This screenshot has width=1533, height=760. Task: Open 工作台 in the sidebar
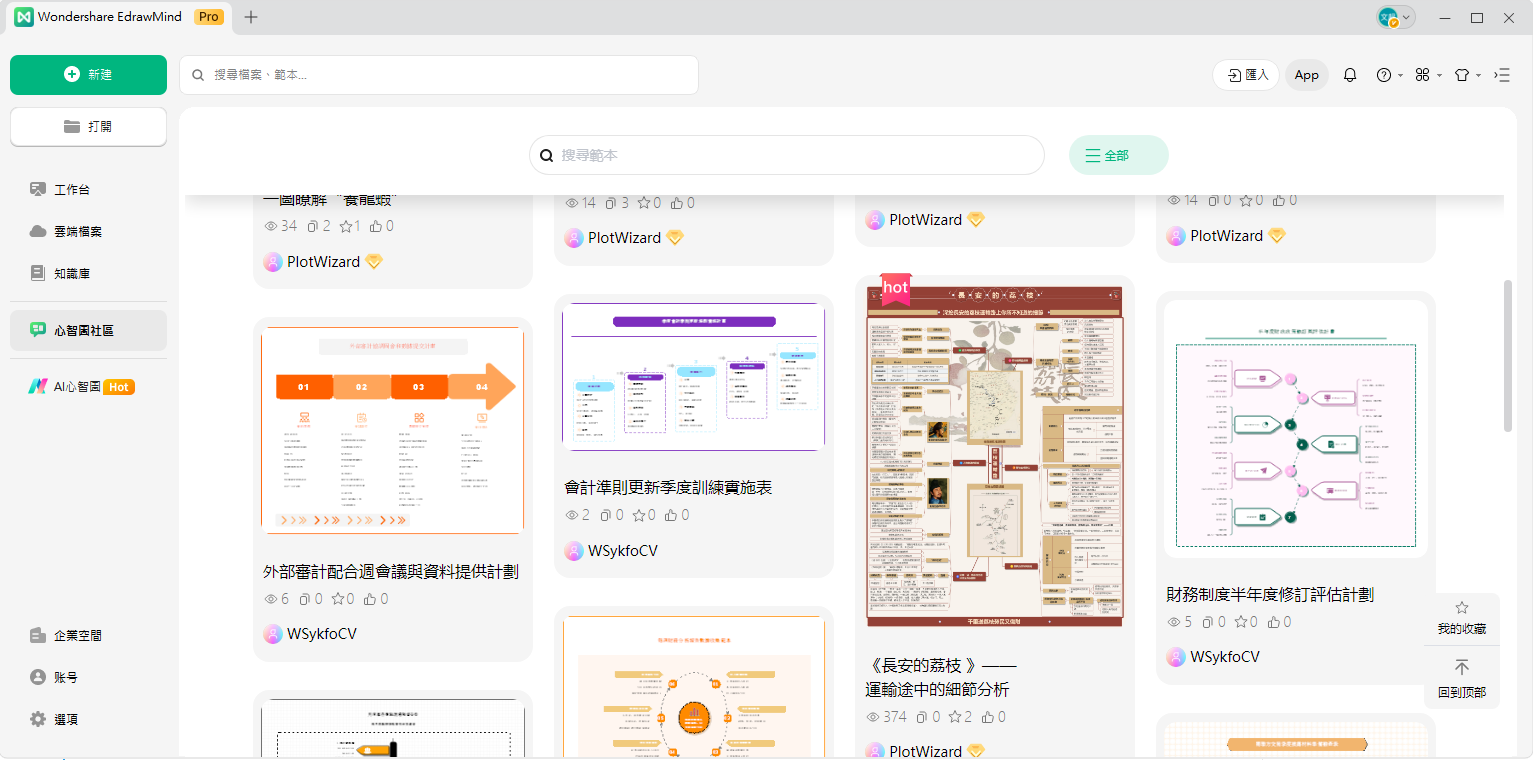(x=72, y=189)
